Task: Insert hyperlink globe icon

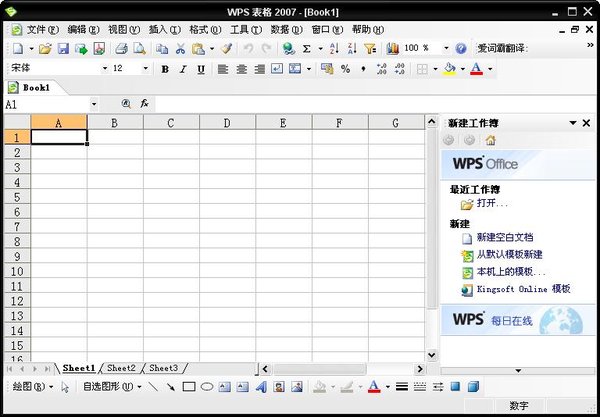Action: [x=289, y=49]
